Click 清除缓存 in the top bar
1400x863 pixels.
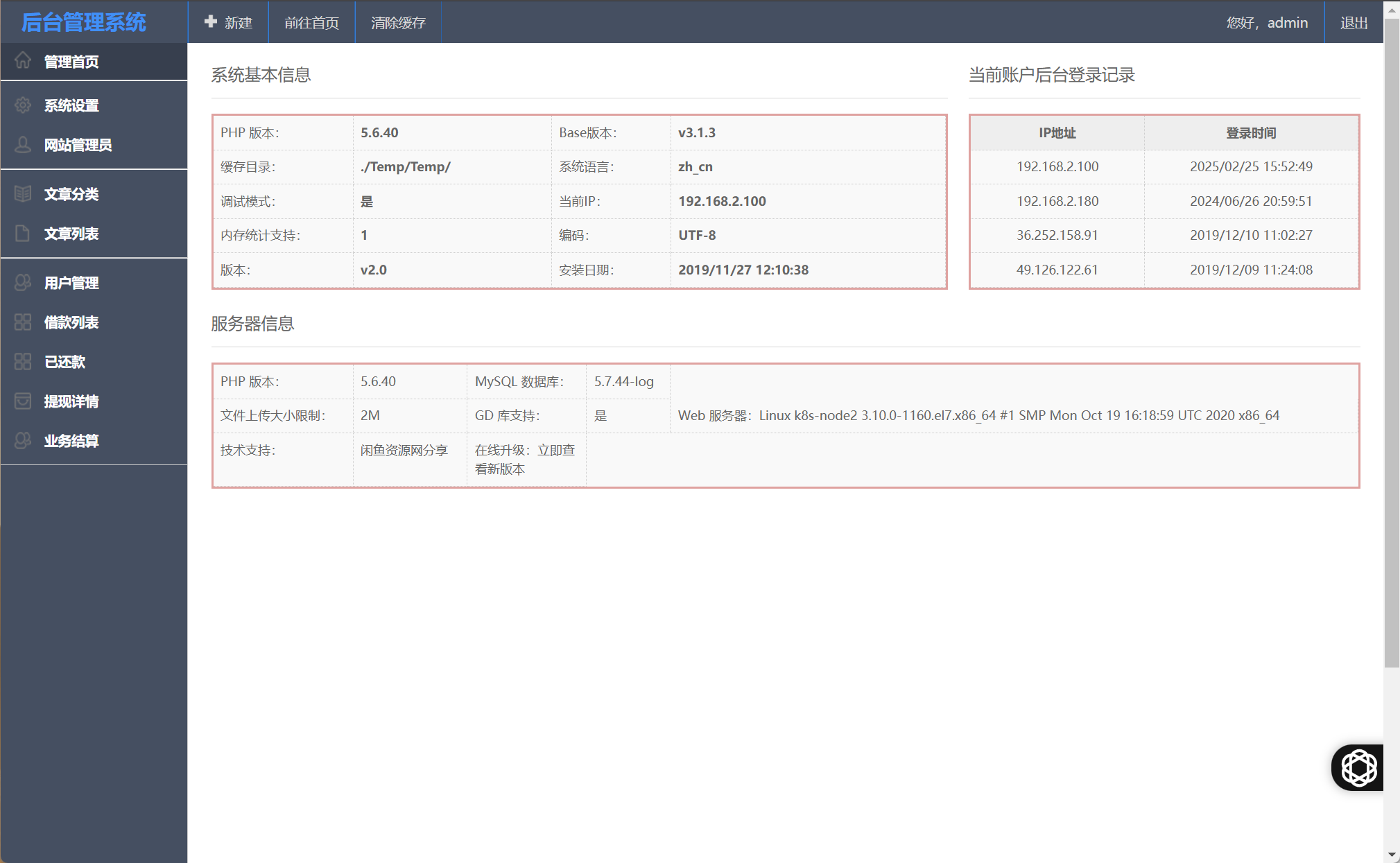398,22
